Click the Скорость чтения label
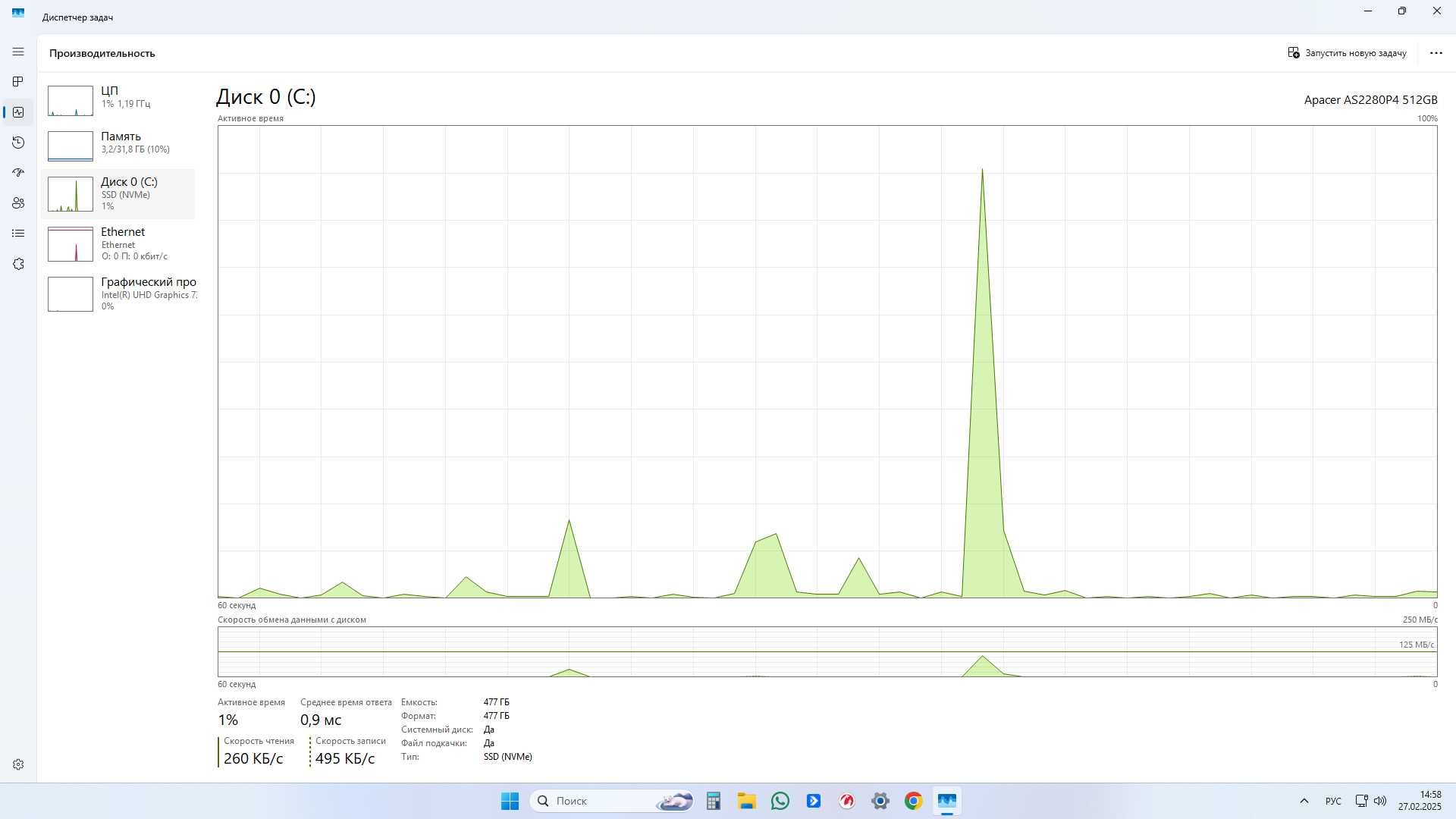The width and height of the screenshot is (1456, 819). pos(259,741)
